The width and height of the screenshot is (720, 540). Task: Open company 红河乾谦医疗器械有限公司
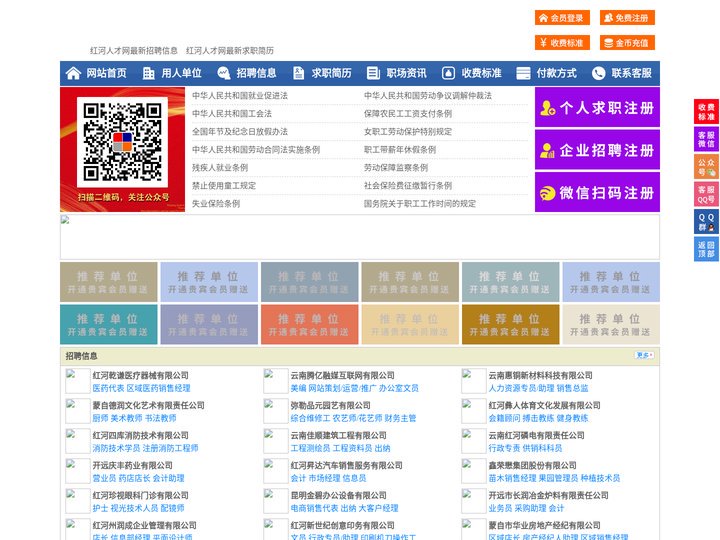pyautogui.click(x=141, y=375)
